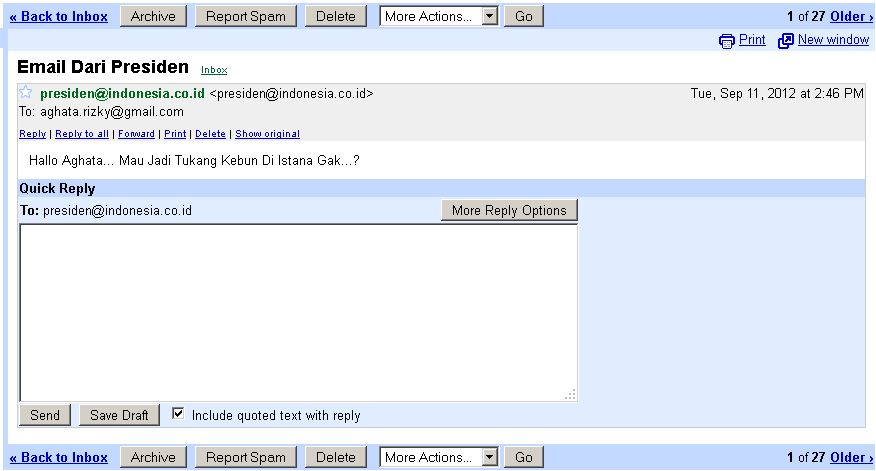Image resolution: width=876 pixels, height=471 pixels.
Task: Open the bottom More Actions dropdown
Action: point(439,457)
